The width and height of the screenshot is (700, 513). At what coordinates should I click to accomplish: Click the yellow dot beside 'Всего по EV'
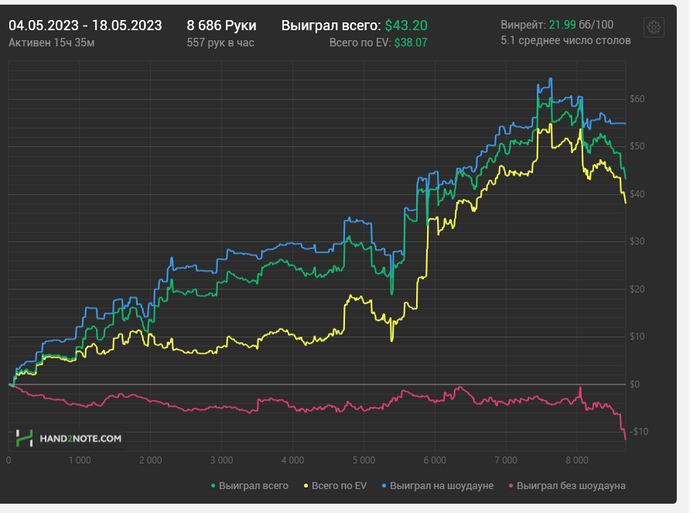[x=306, y=486]
